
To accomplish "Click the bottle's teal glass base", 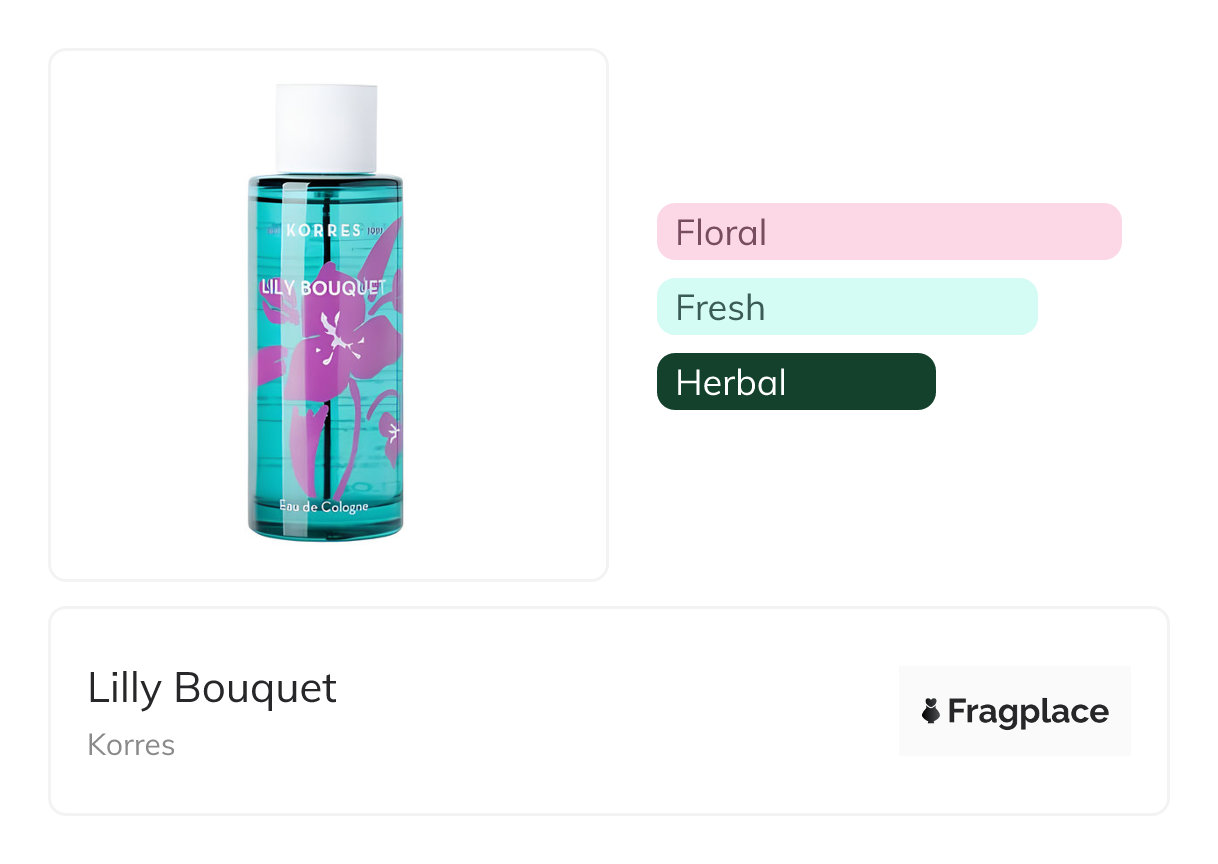I will click(325, 524).
